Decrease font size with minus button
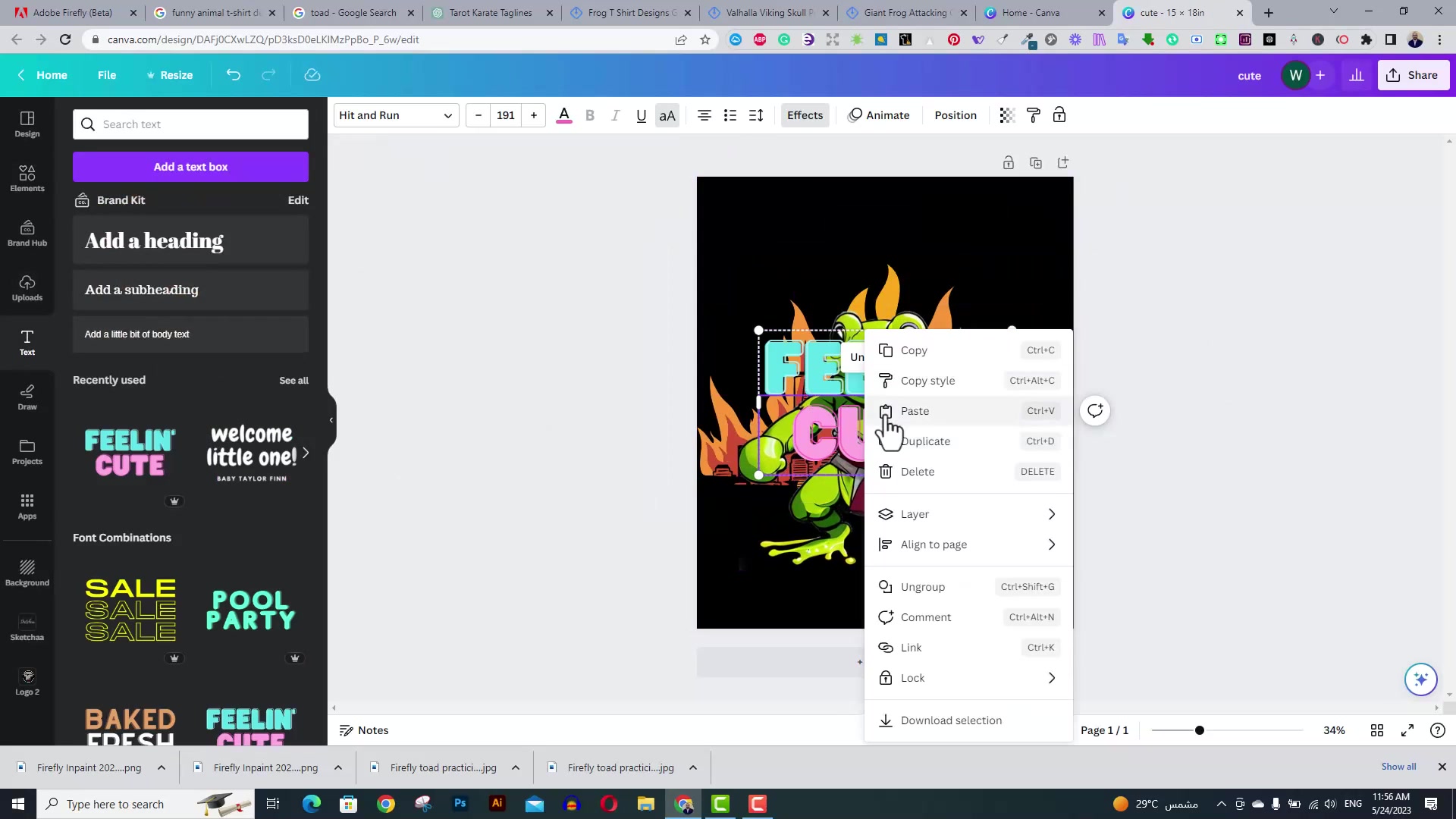The image size is (1456, 819). point(479,115)
